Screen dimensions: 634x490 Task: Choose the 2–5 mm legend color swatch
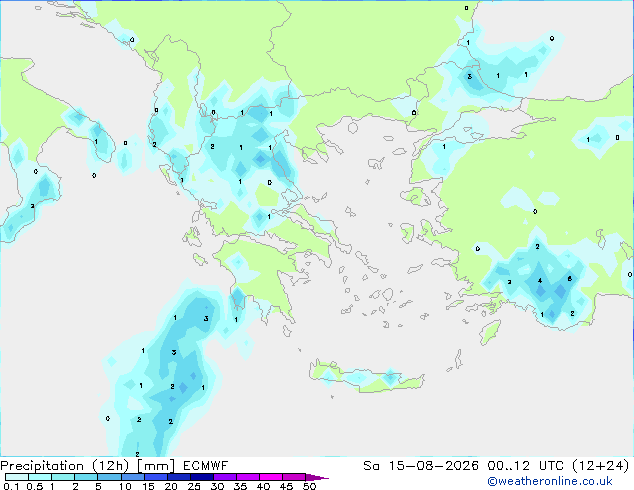click(x=86, y=477)
